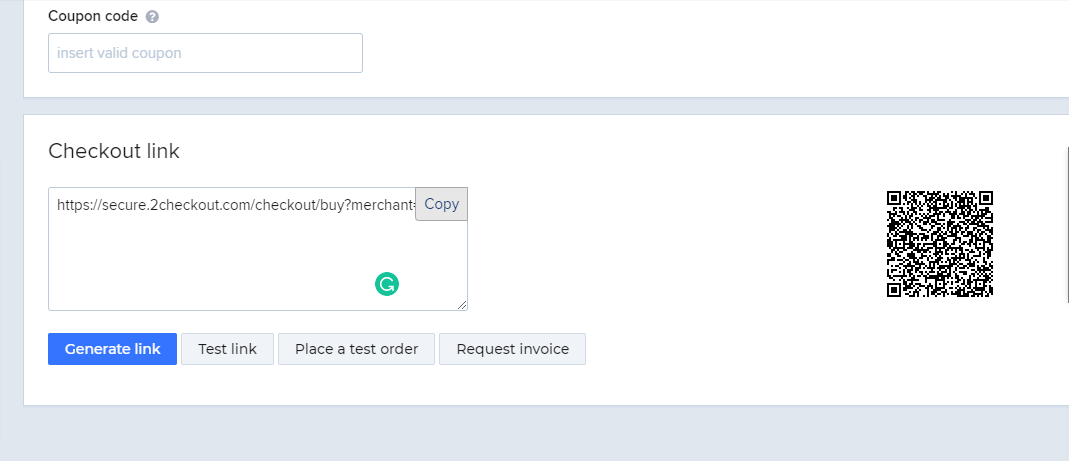Click the textarea resize handle corner

(x=462, y=305)
